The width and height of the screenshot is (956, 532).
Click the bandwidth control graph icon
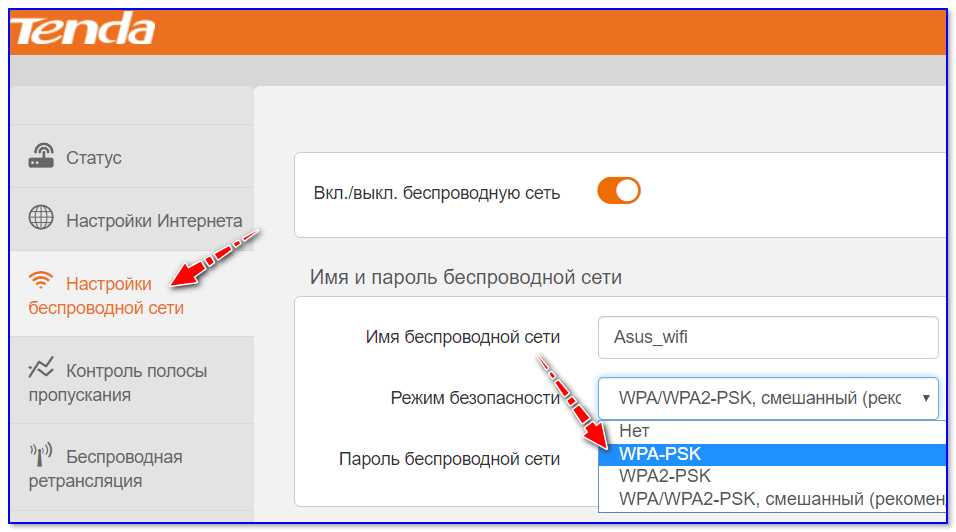coord(41,367)
